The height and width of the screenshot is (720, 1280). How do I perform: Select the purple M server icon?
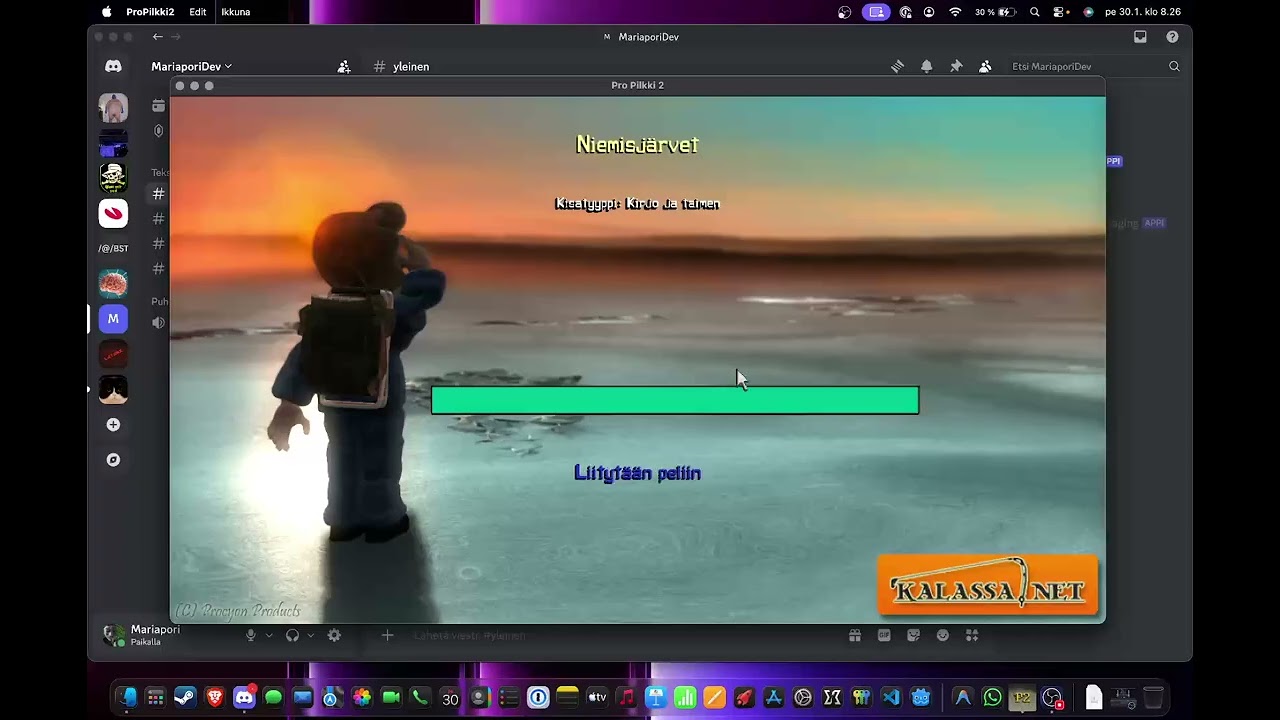[x=113, y=319]
